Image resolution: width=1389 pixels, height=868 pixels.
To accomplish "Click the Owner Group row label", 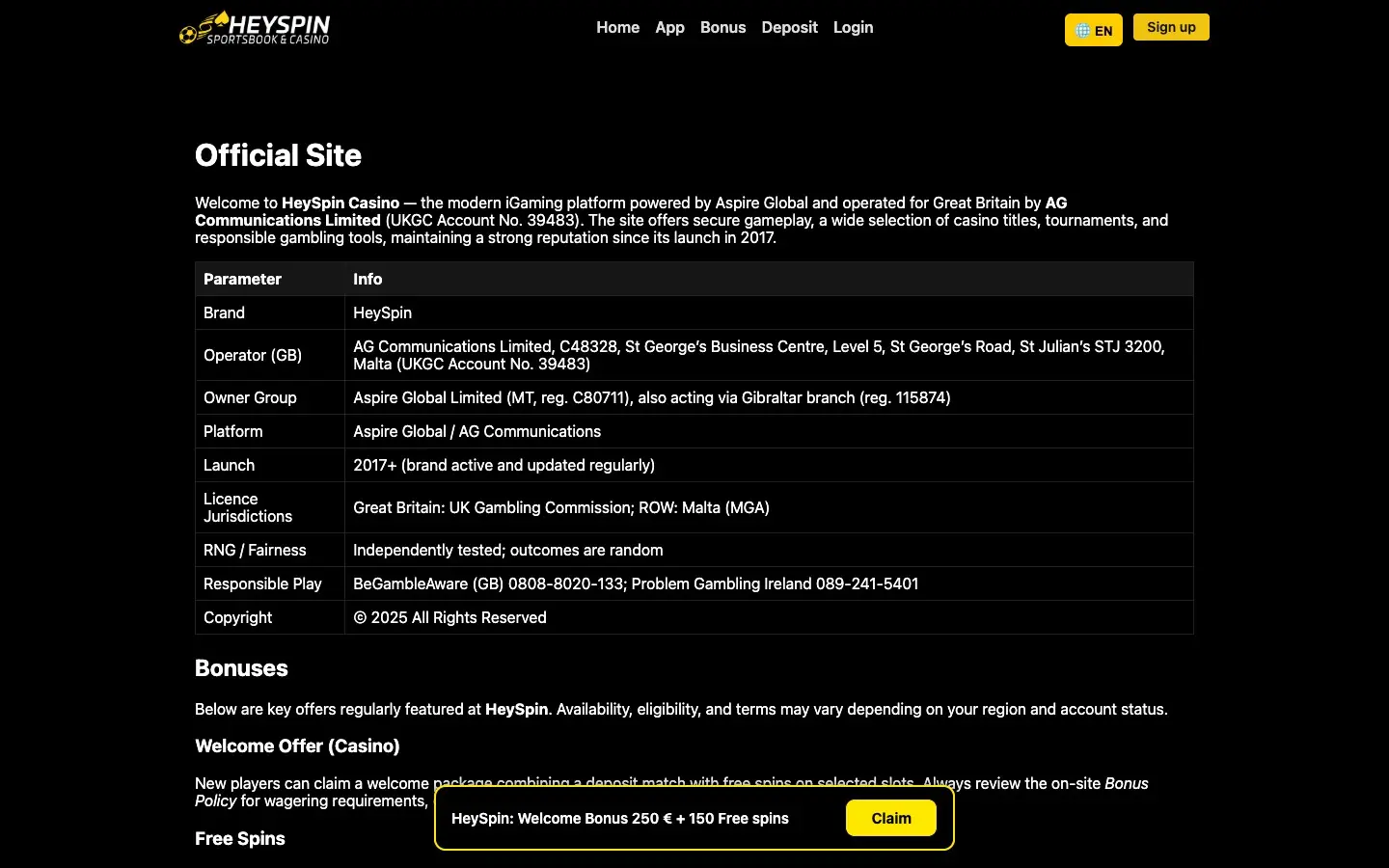I will (x=270, y=397).
